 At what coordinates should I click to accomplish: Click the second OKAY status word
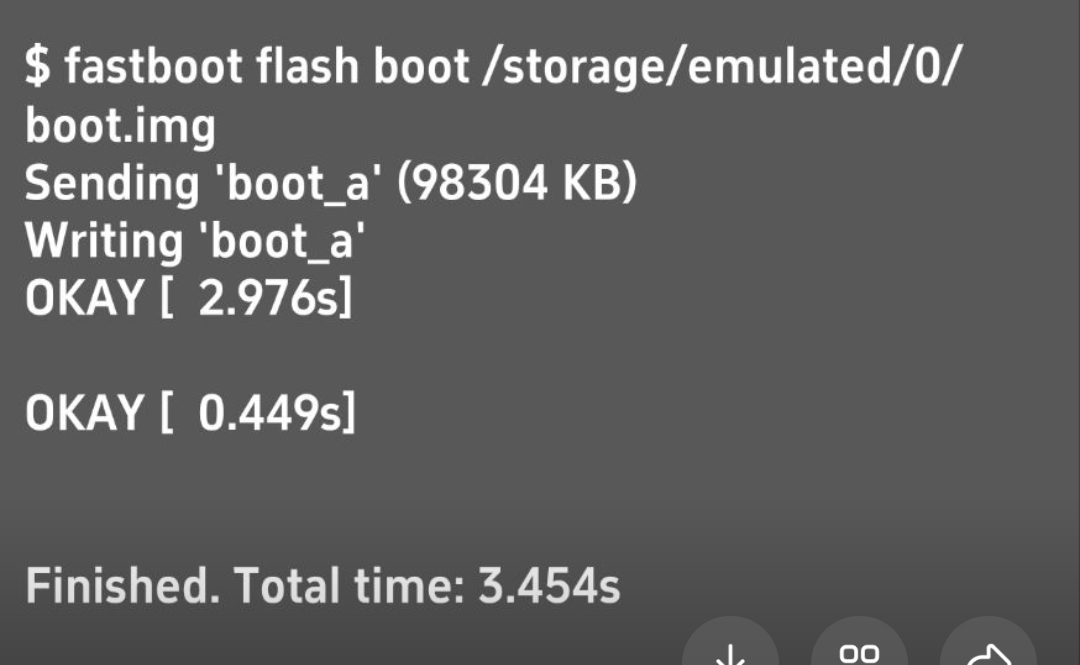coord(84,413)
